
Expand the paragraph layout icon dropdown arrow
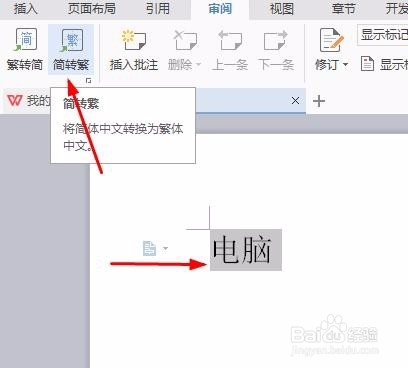pyautogui.click(x=165, y=248)
